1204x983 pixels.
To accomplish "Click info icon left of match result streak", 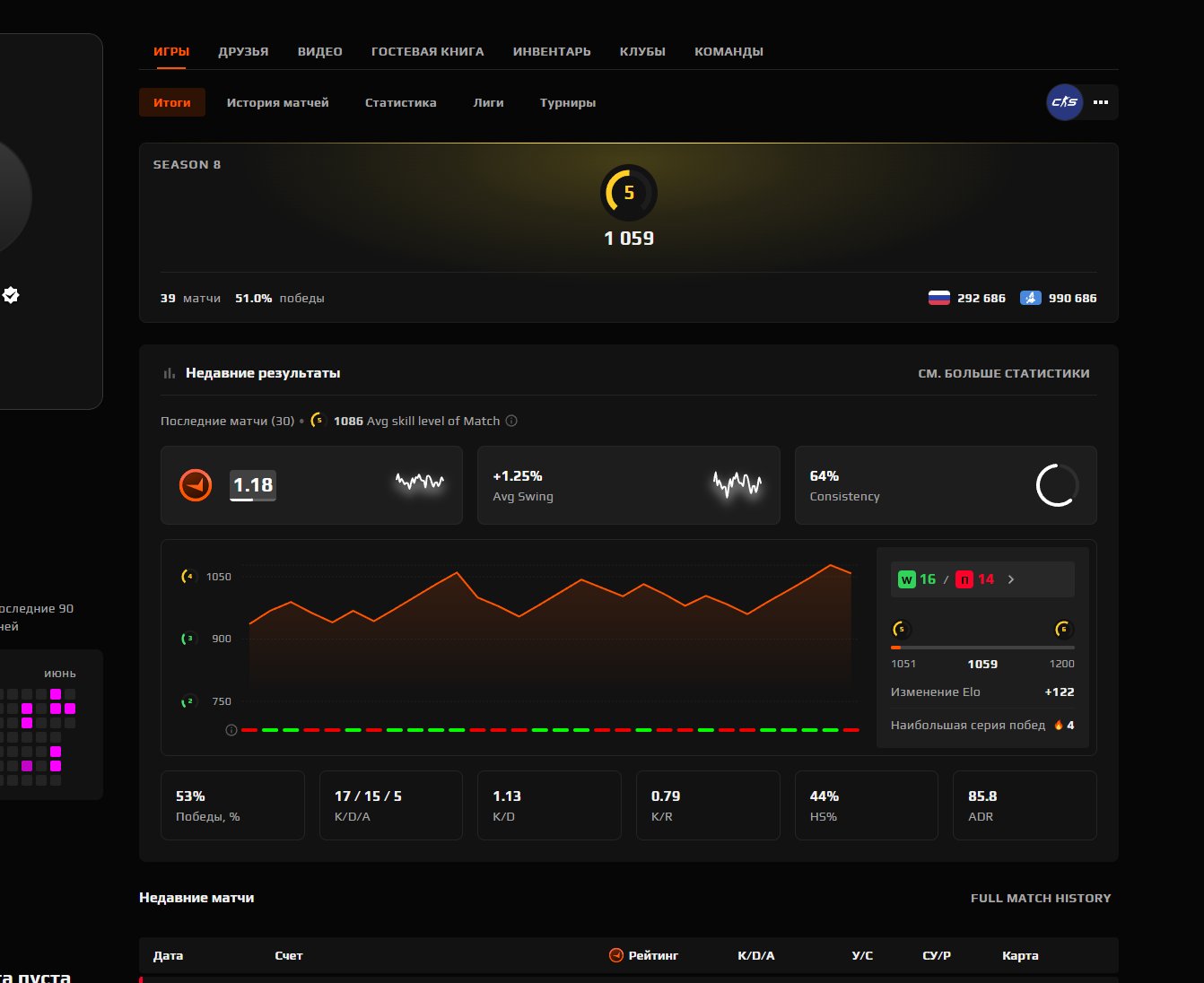I will click(x=231, y=730).
